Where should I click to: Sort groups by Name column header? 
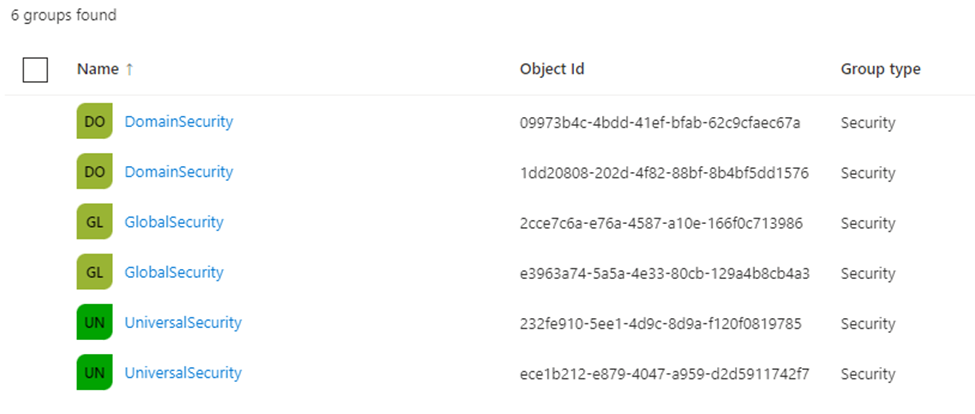[98, 70]
